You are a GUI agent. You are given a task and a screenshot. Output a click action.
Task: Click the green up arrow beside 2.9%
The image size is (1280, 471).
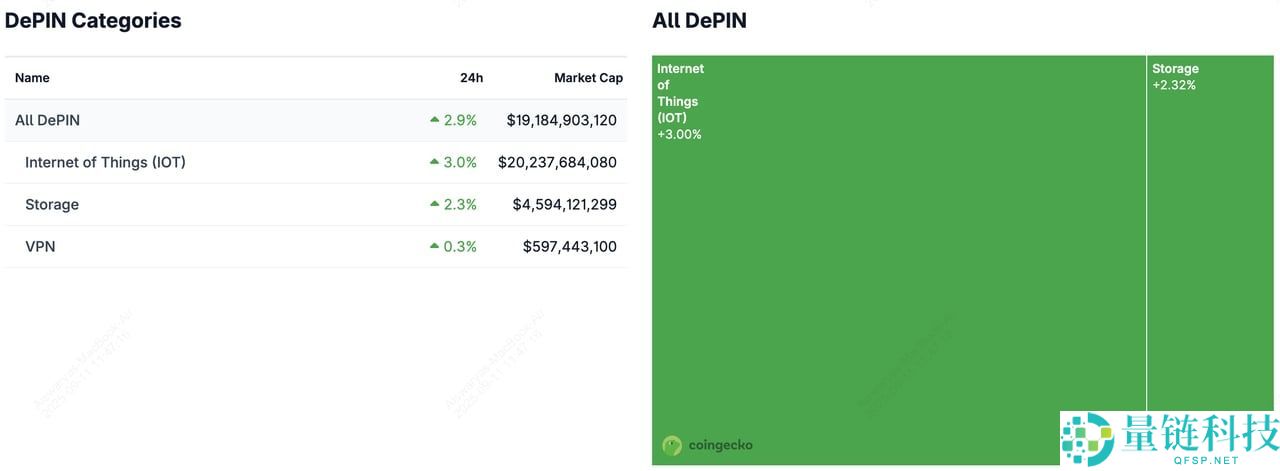(x=435, y=120)
